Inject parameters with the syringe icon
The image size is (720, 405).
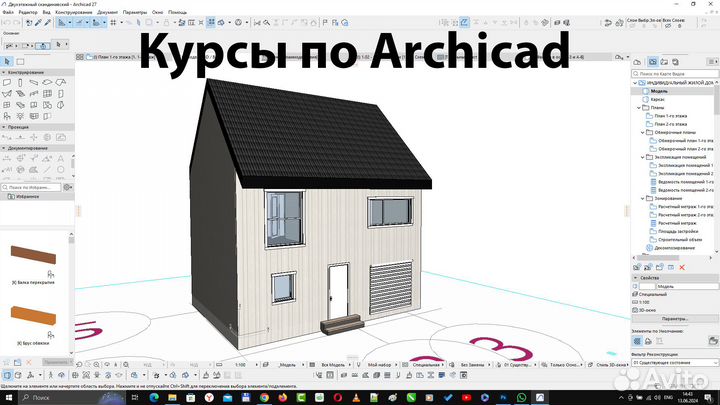pos(47,22)
